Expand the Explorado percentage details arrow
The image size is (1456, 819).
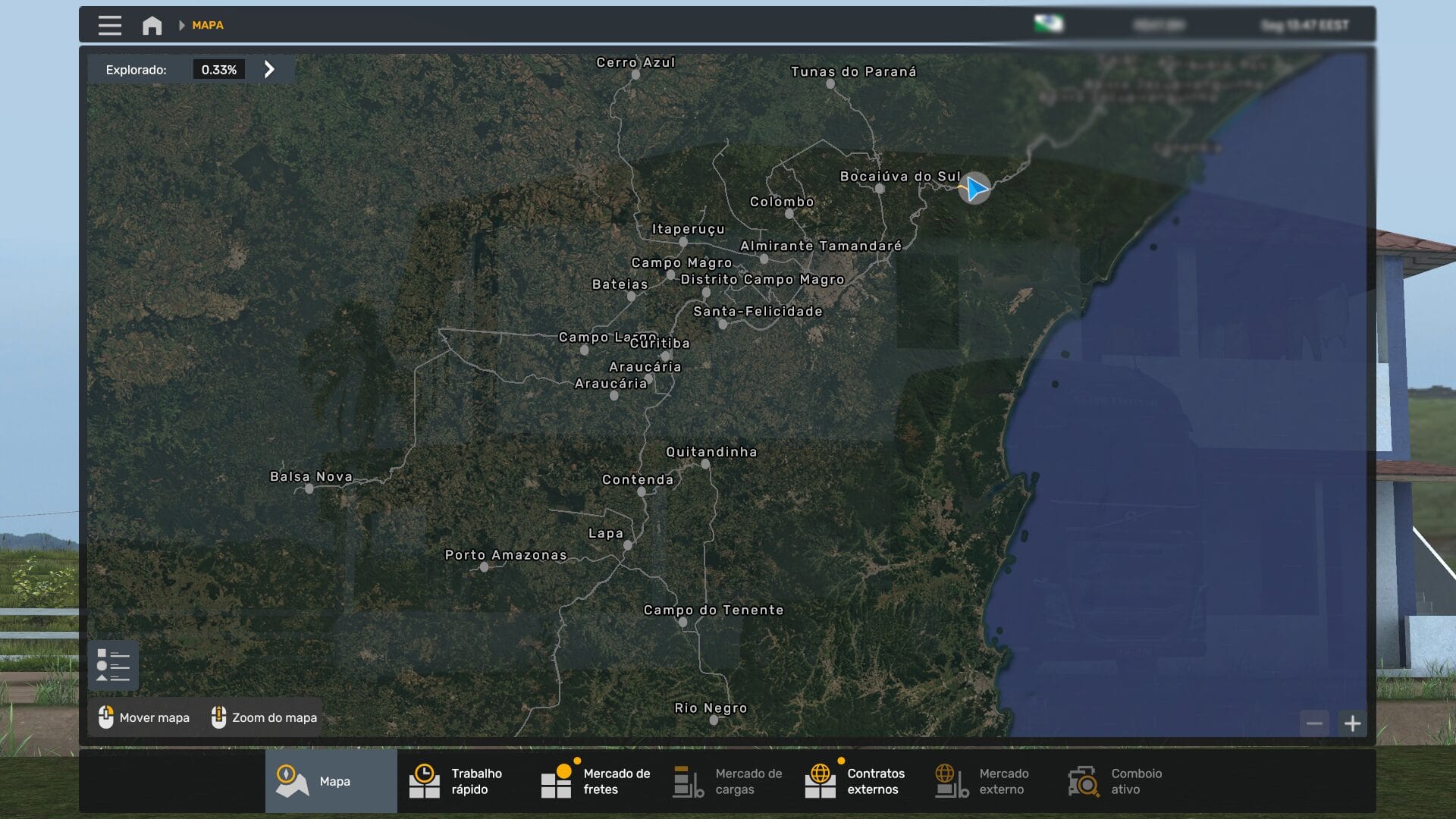269,69
